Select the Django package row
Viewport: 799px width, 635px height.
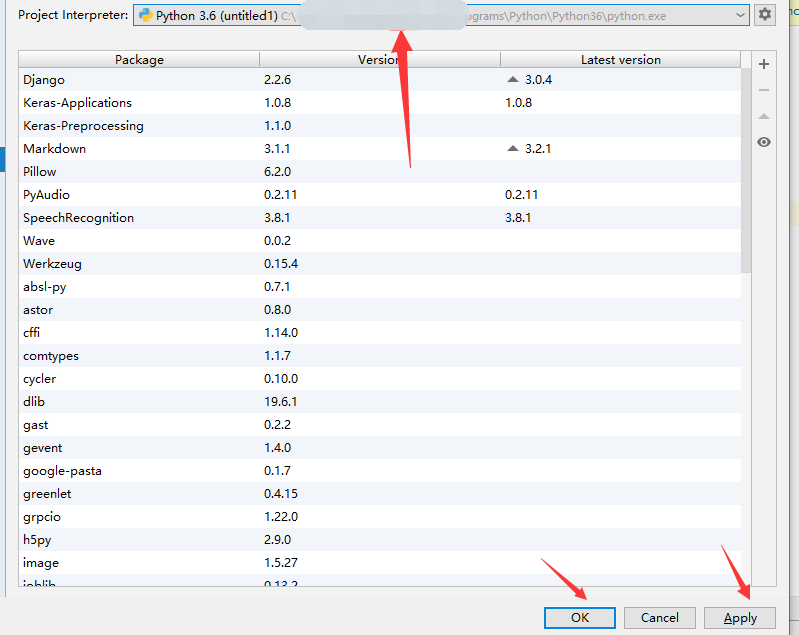[380, 80]
